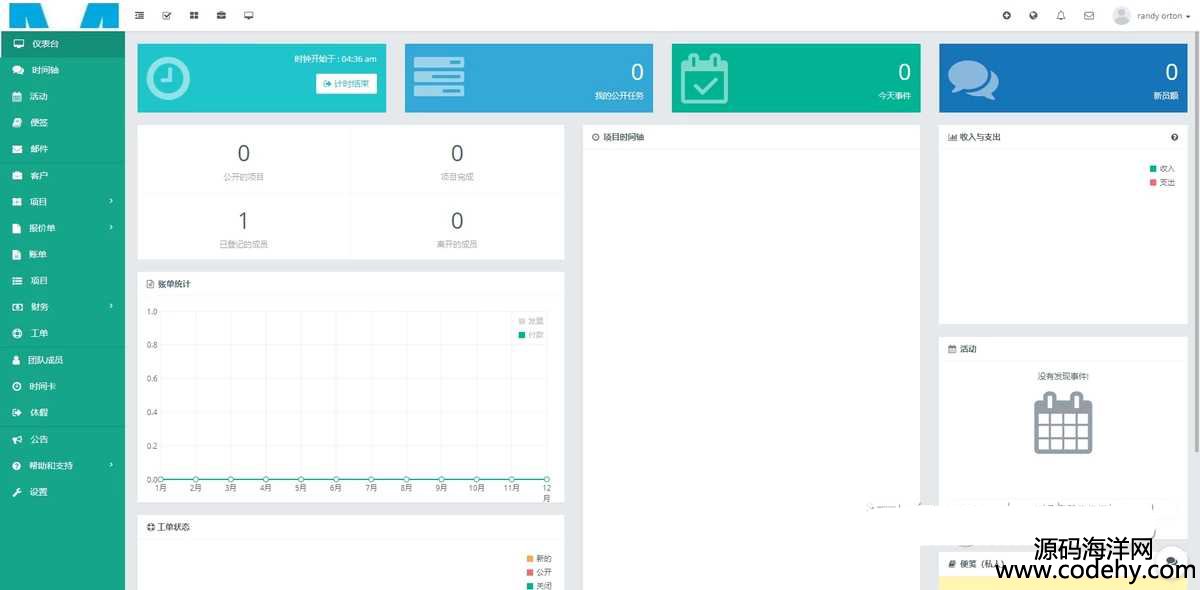The image size is (1200, 590).
Task: Click the 工单状态 lifebuoy title icon
Action: pos(150,527)
